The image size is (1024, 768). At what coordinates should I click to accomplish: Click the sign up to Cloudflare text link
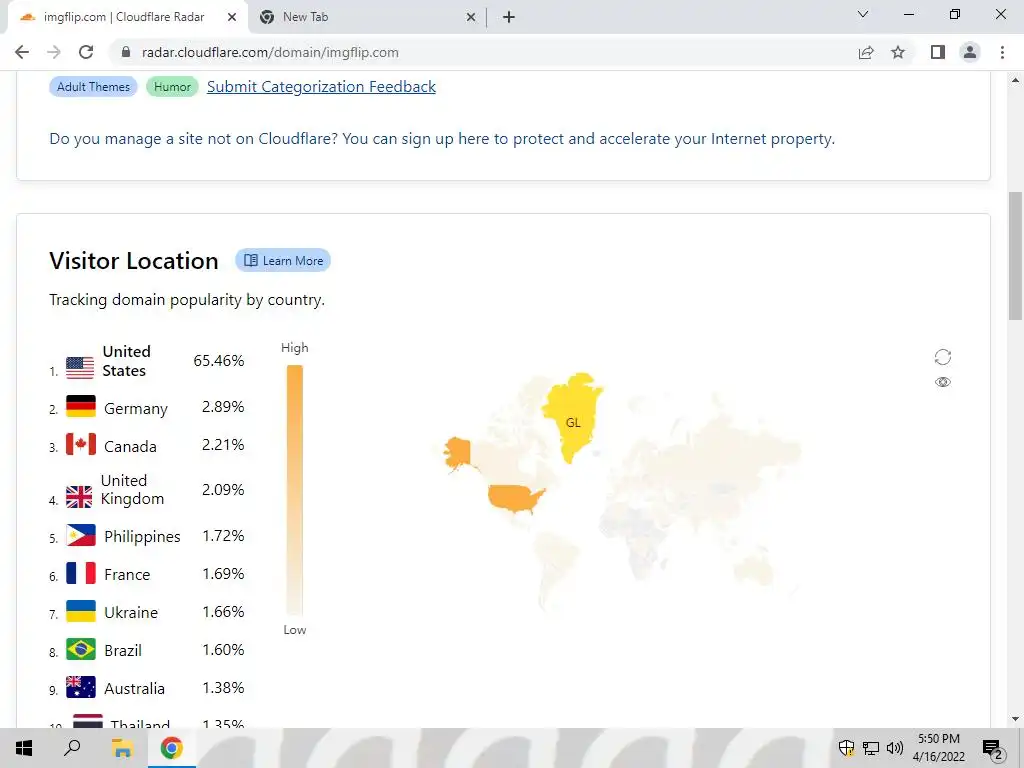coord(442,138)
